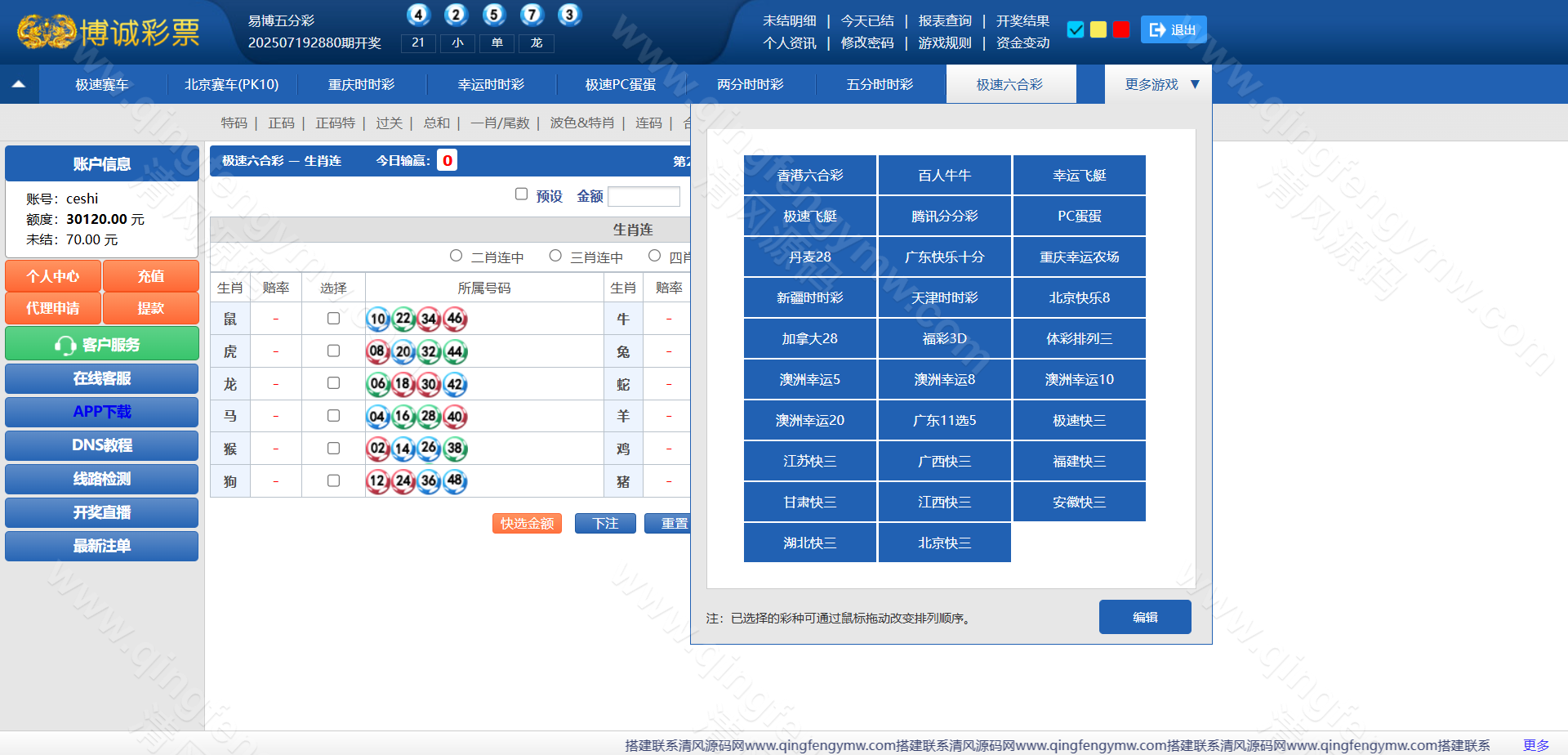The width and height of the screenshot is (1568, 755).
Task: Click the last drawn result ball 3
Action: [569, 15]
